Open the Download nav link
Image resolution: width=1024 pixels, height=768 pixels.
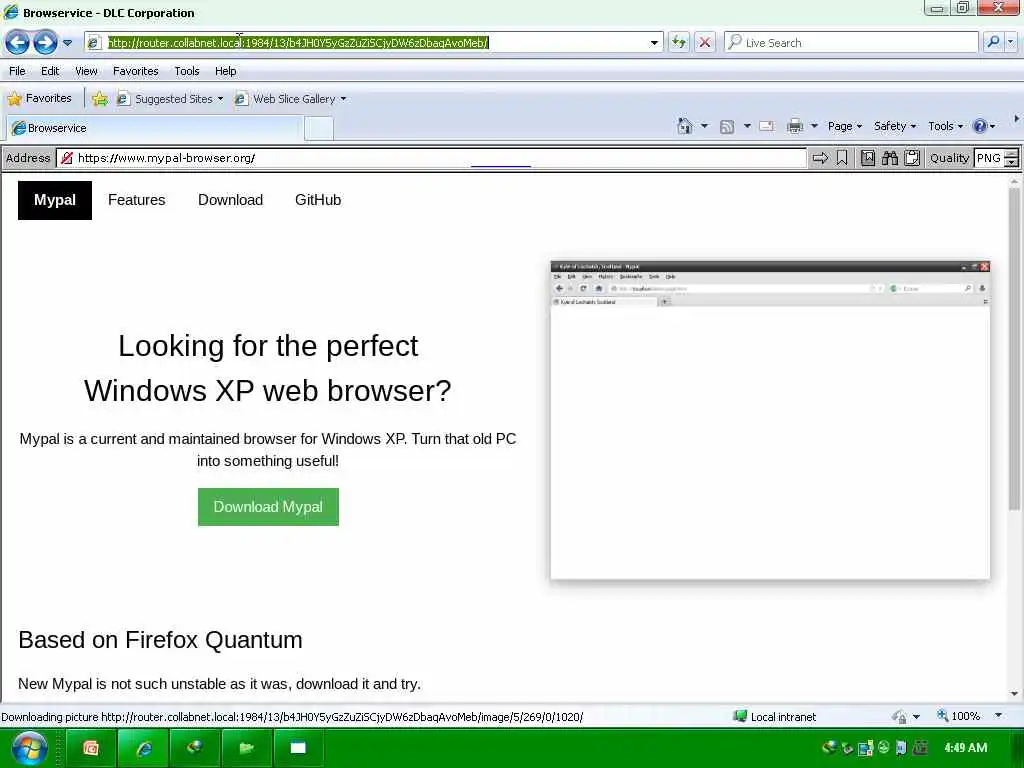231,200
